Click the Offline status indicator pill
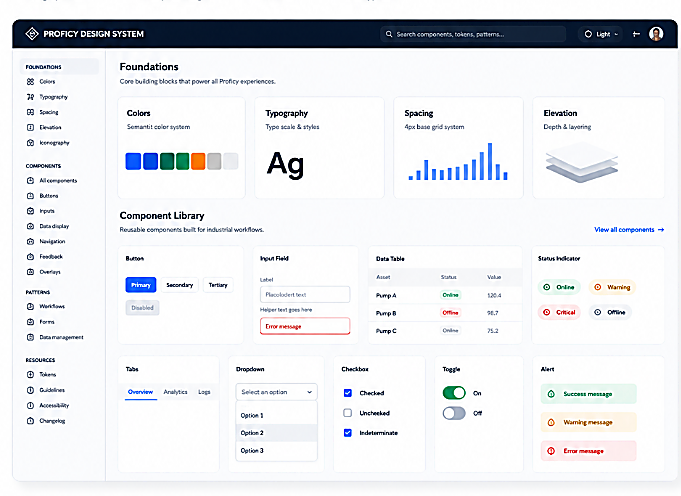681x496 pixels. [x=610, y=312]
